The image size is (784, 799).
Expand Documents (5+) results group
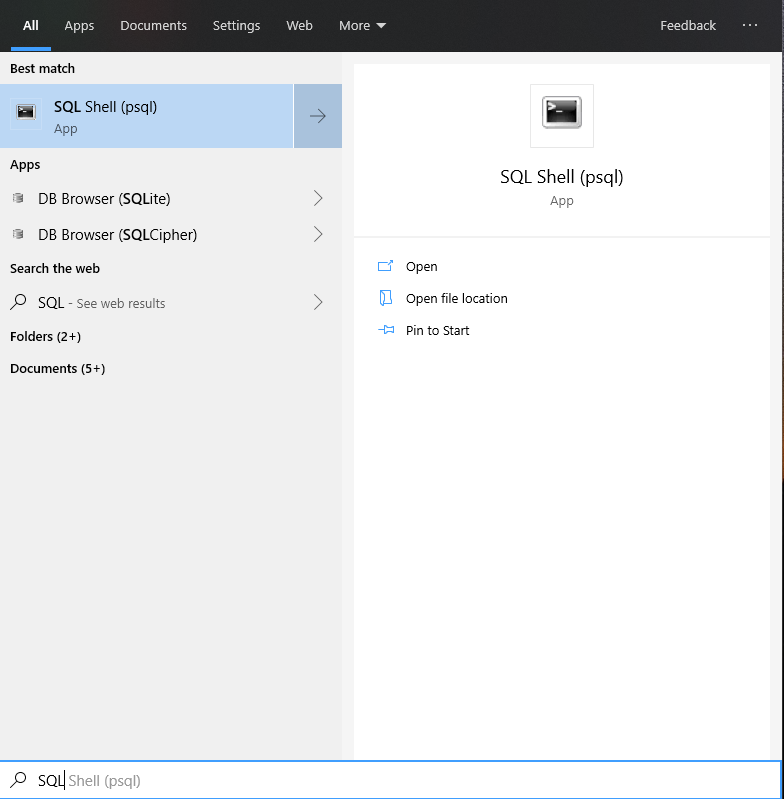coord(58,369)
